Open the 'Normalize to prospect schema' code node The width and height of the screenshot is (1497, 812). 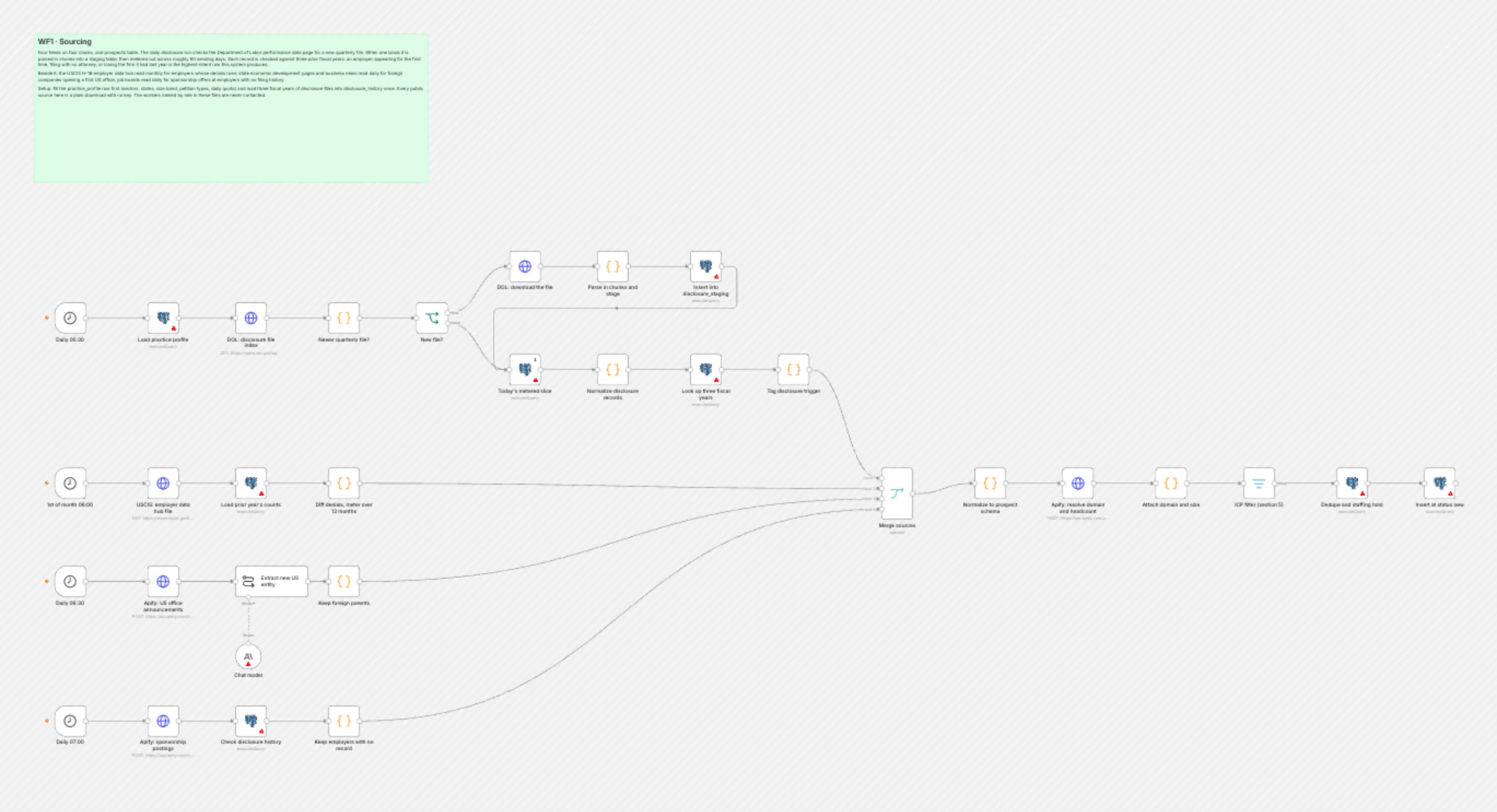point(990,483)
